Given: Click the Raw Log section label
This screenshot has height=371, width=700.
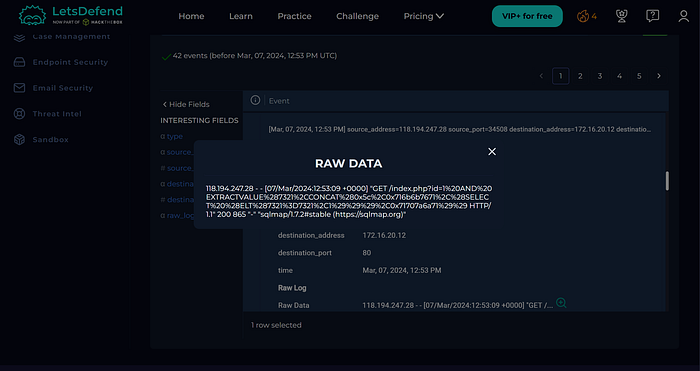Looking at the screenshot, I should [292, 288].
